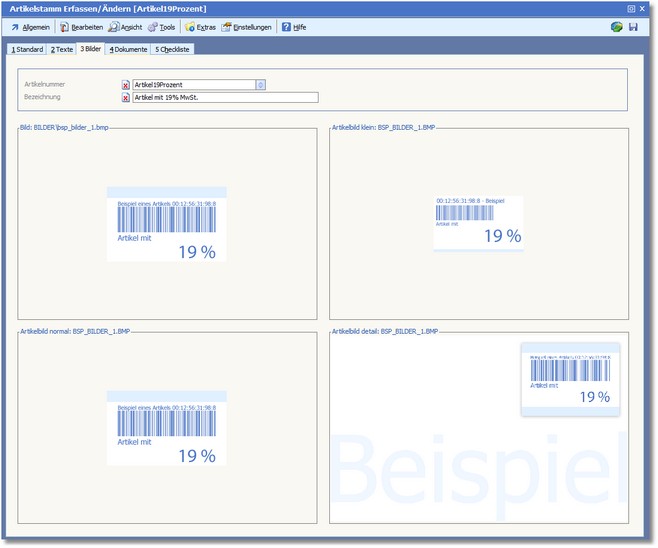Click the red X beside Artikelnummer

(126, 85)
